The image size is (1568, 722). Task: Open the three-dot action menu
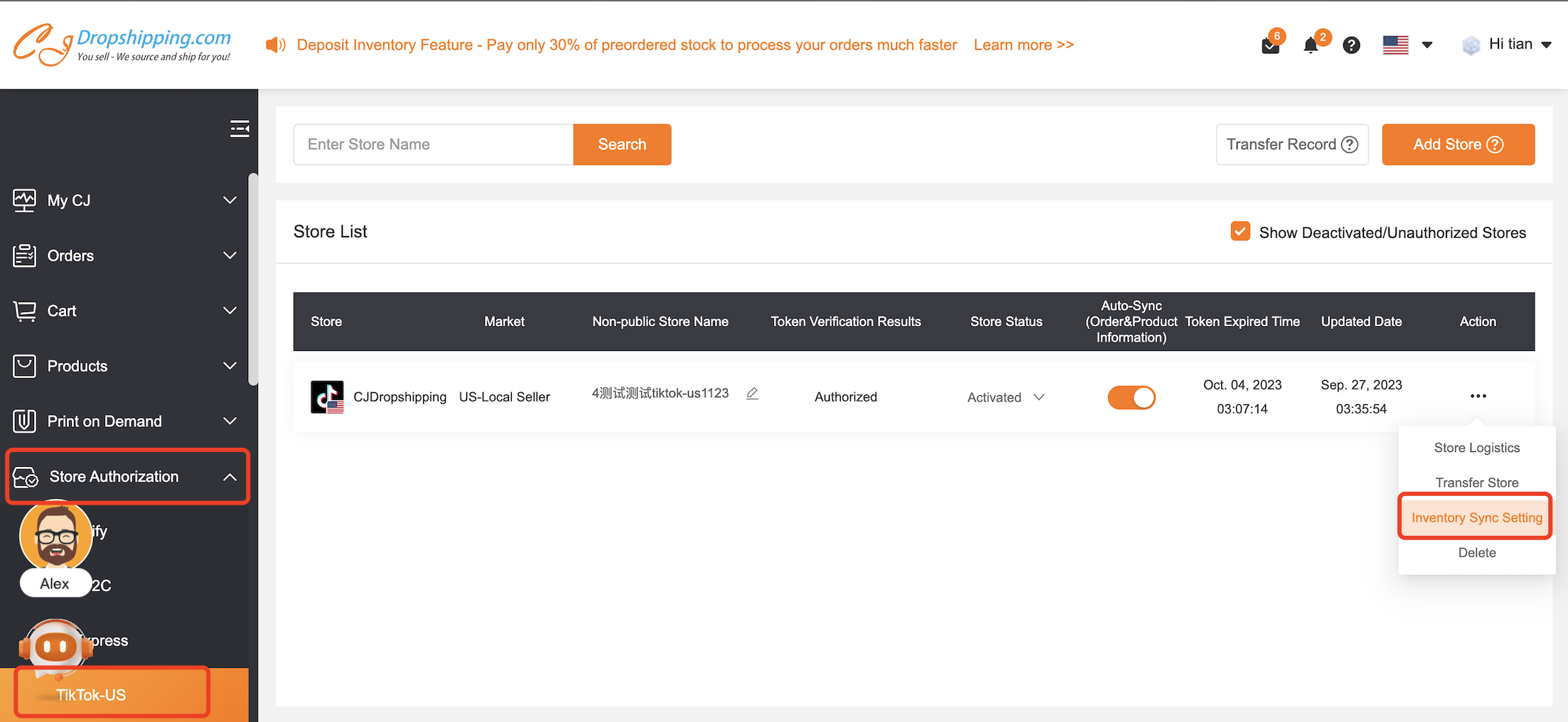click(x=1478, y=396)
